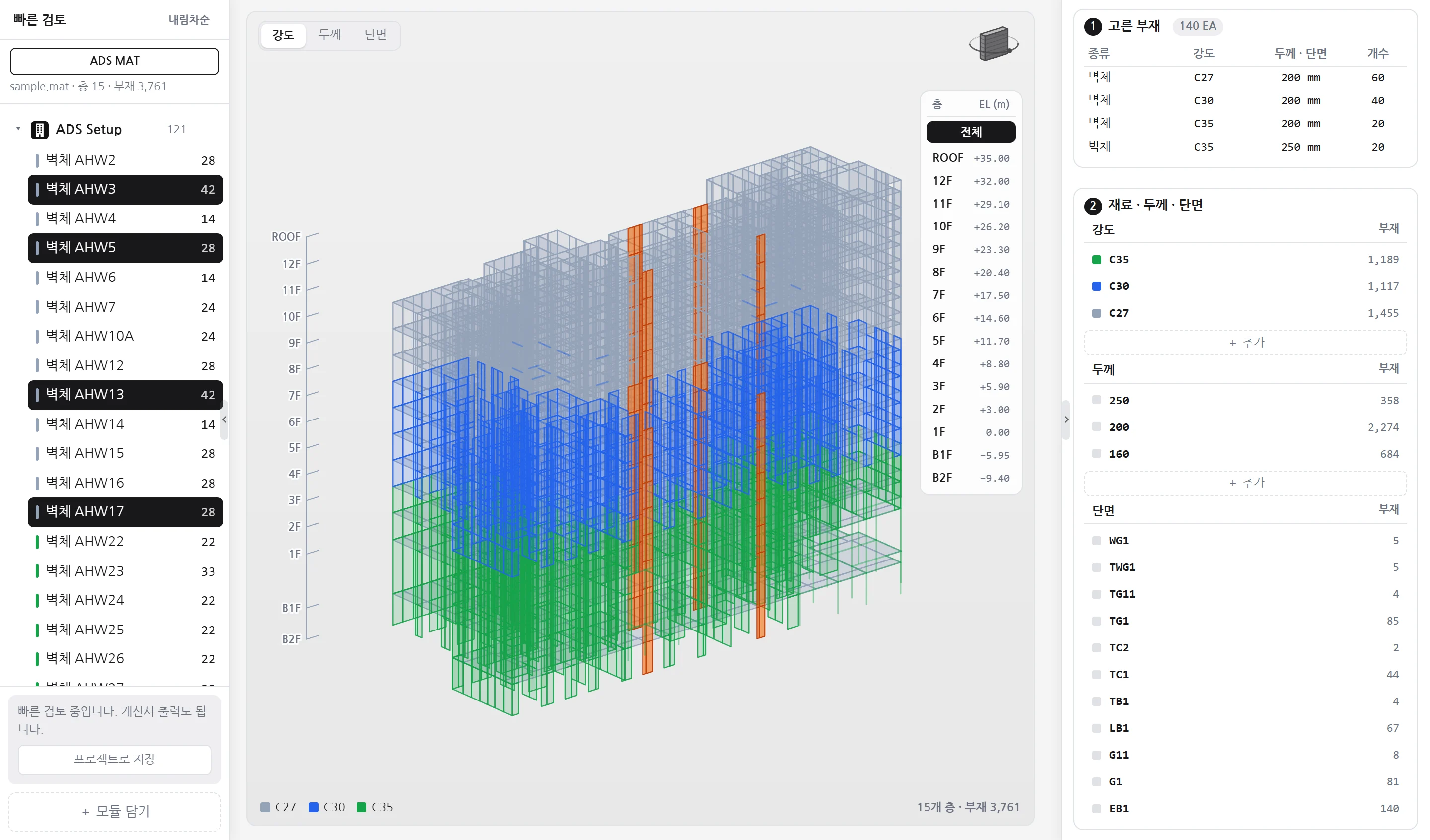Toggle the TG1 section checkbox
Viewport: 1430px width, 840px height.
[1097, 621]
